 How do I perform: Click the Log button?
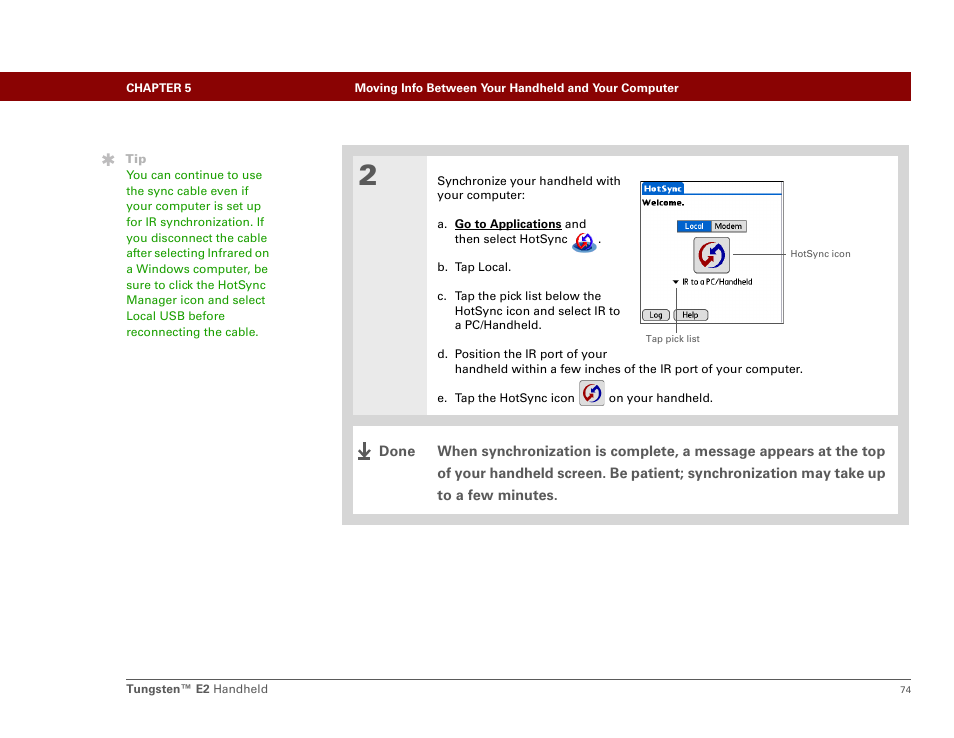[656, 315]
